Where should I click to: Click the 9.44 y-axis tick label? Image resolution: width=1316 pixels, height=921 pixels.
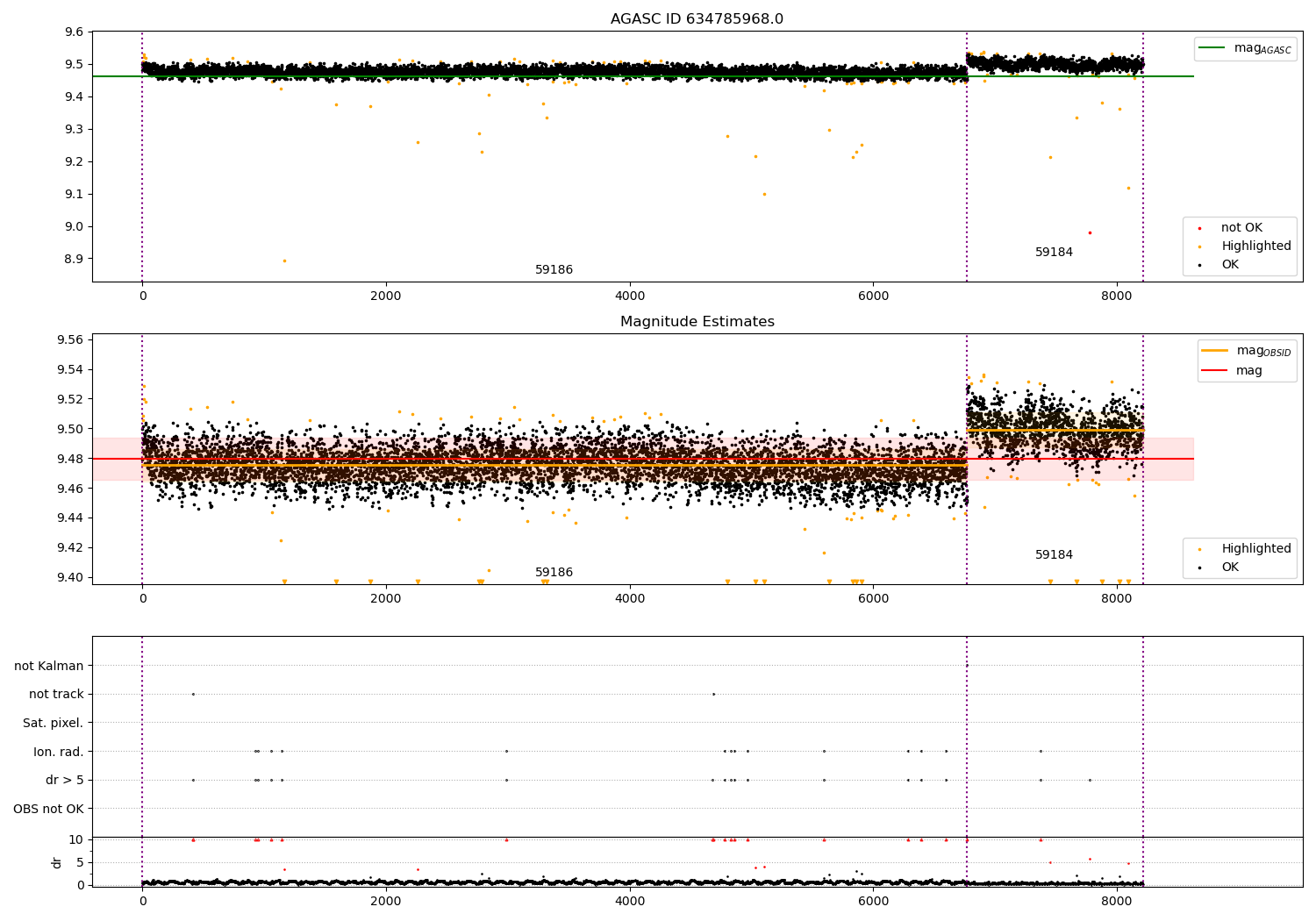[71, 518]
